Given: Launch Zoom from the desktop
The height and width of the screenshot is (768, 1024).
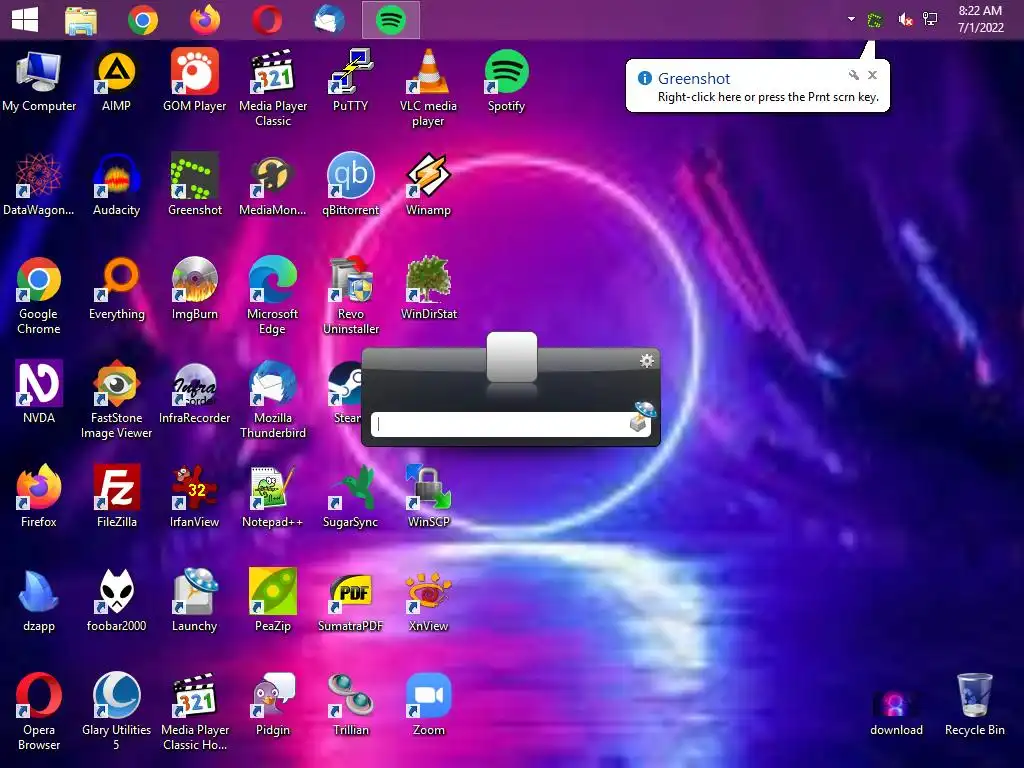Looking at the screenshot, I should tap(428, 704).
